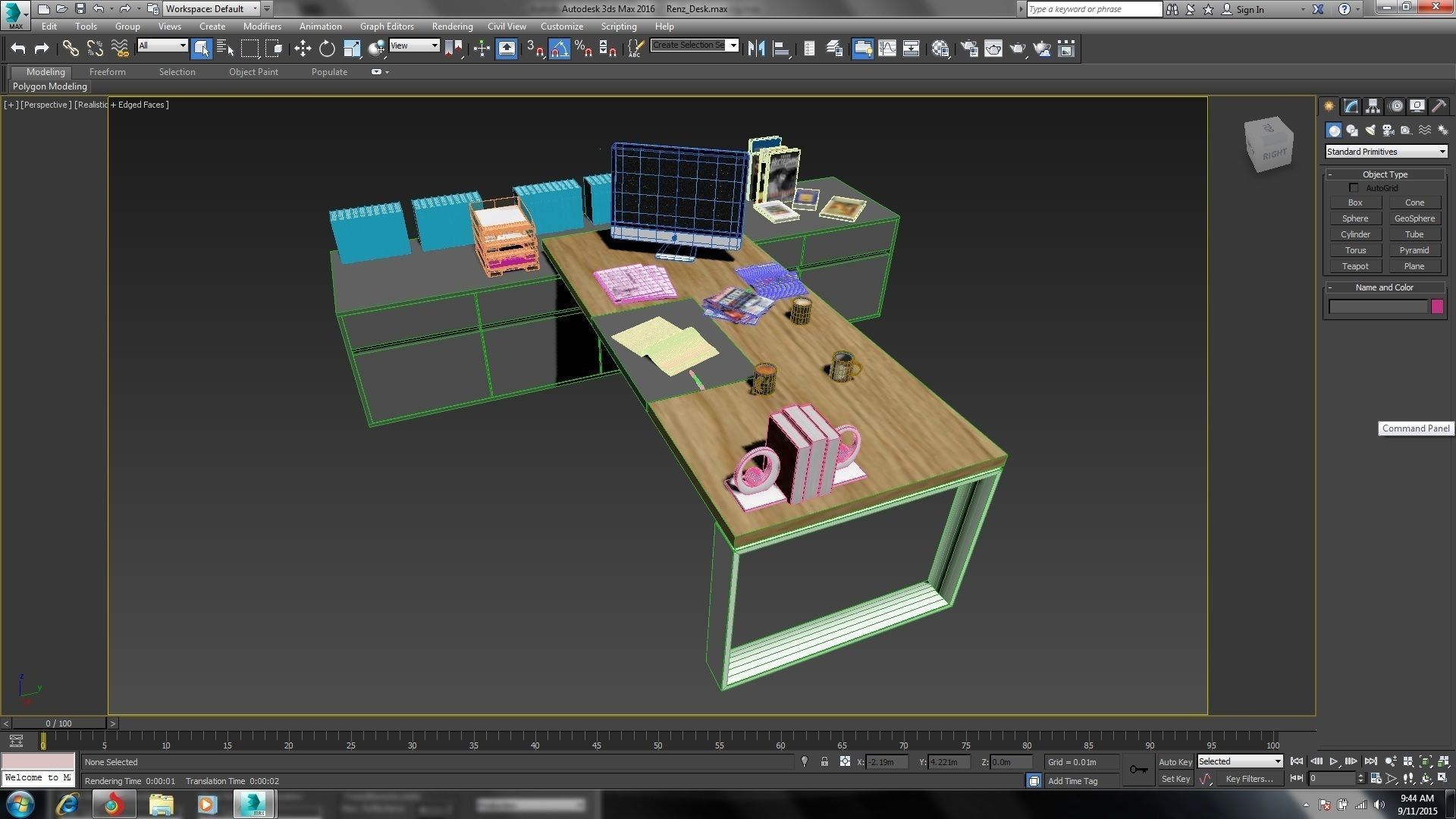This screenshot has height=819, width=1456.
Task: Open the Graph Editors menu
Action: pos(387,26)
